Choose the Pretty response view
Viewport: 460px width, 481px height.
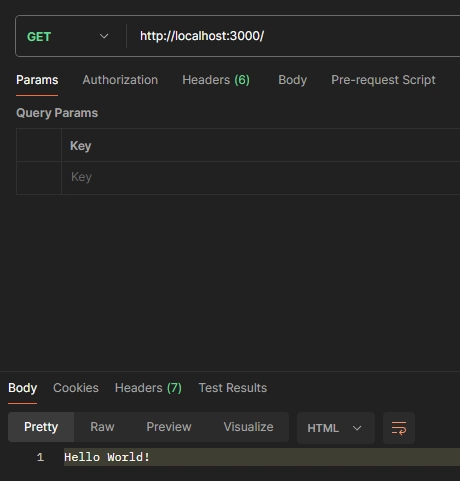click(41, 427)
